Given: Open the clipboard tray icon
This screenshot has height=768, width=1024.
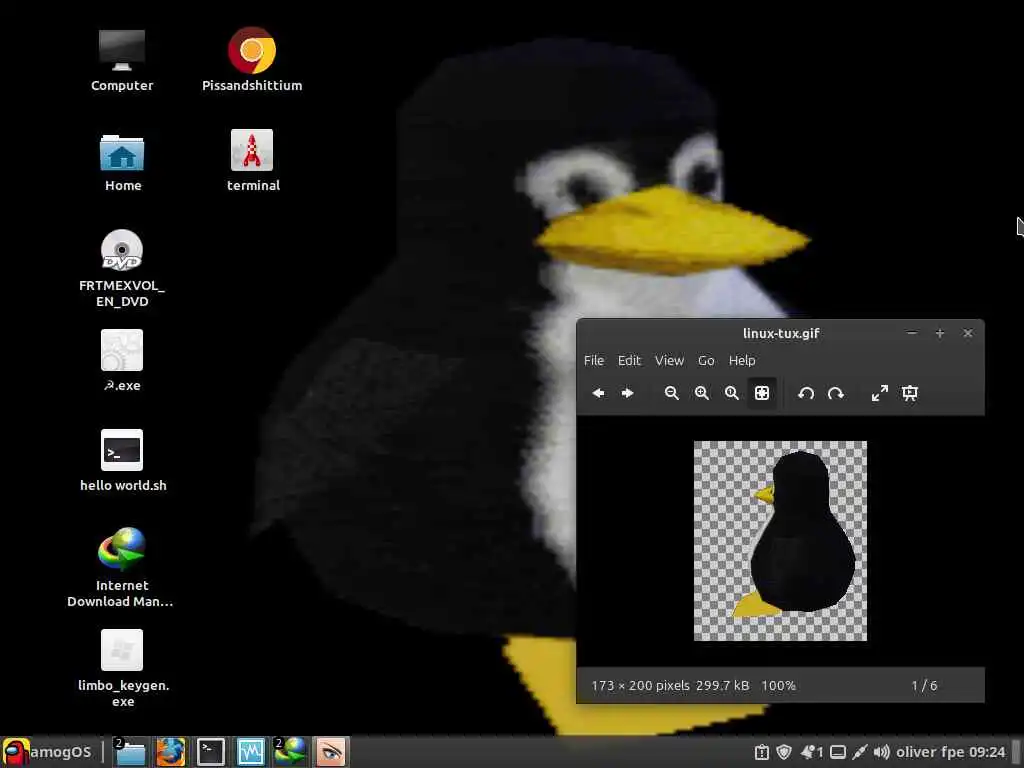Looking at the screenshot, I should pyautogui.click(x=761, y=752).
